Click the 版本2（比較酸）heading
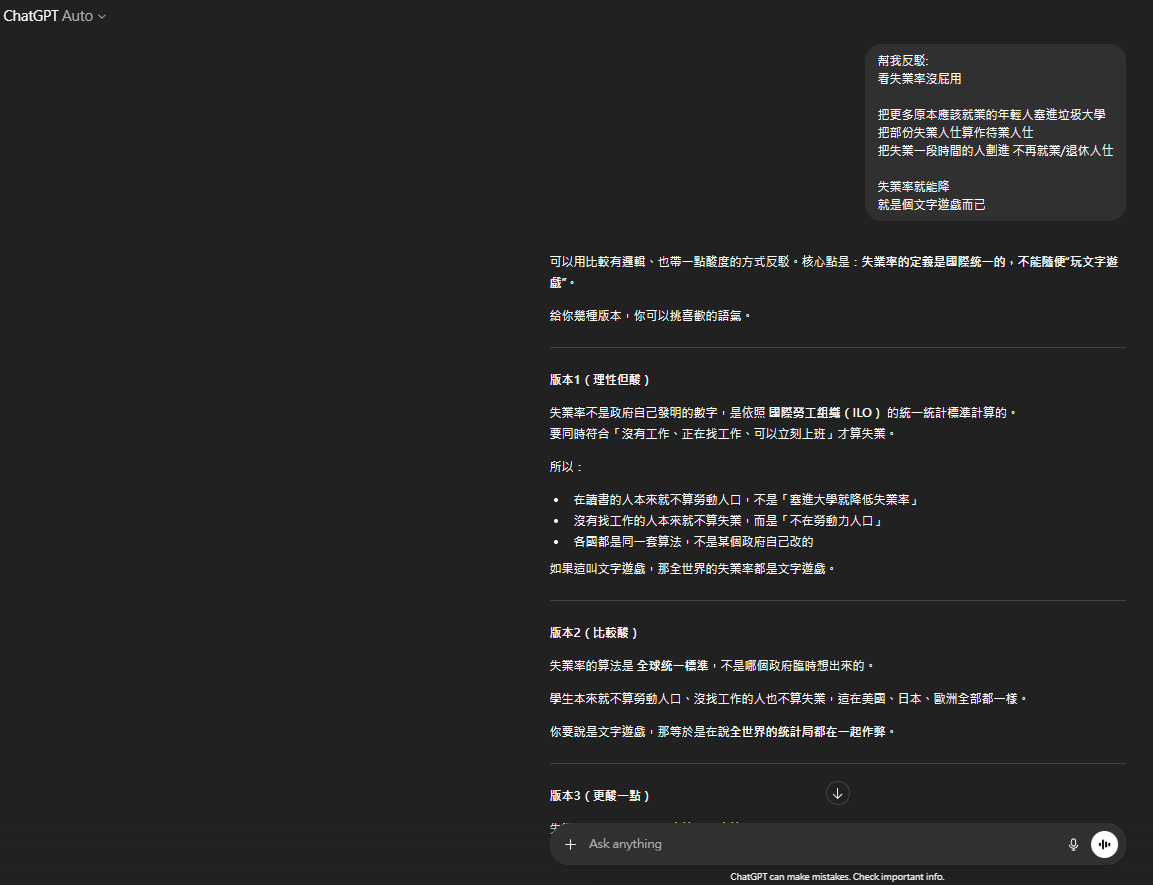The image size is (1153, 885). pos(594,633)
